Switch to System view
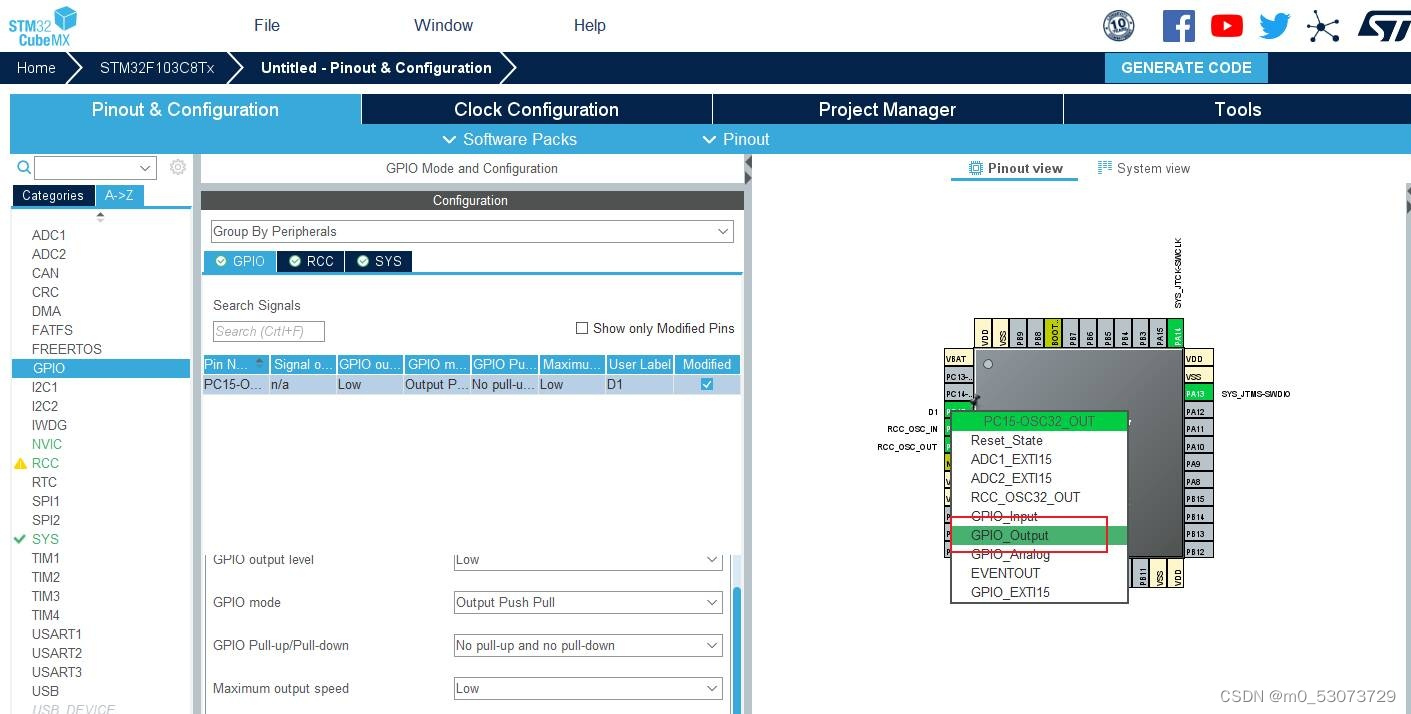Screen dimensions: 1411x714 [x=1144, y=168]
